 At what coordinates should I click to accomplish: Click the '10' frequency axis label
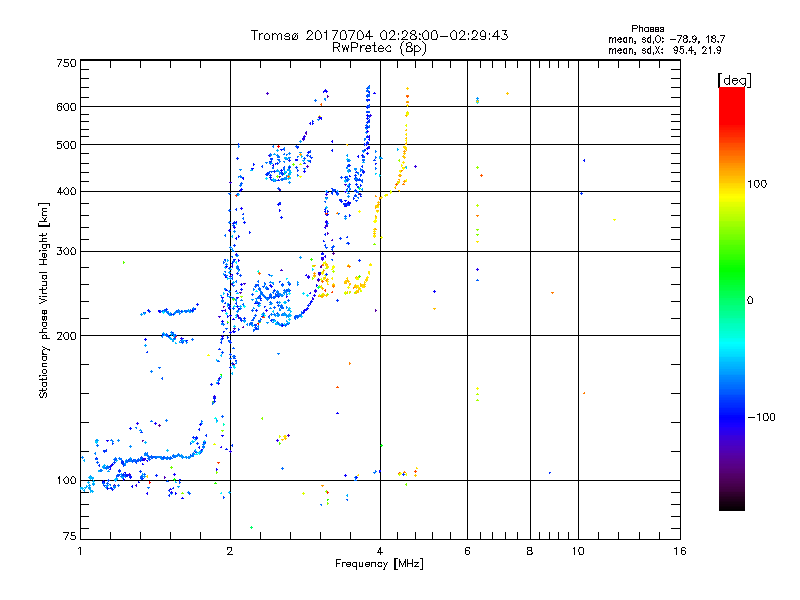tap(578, 551)
